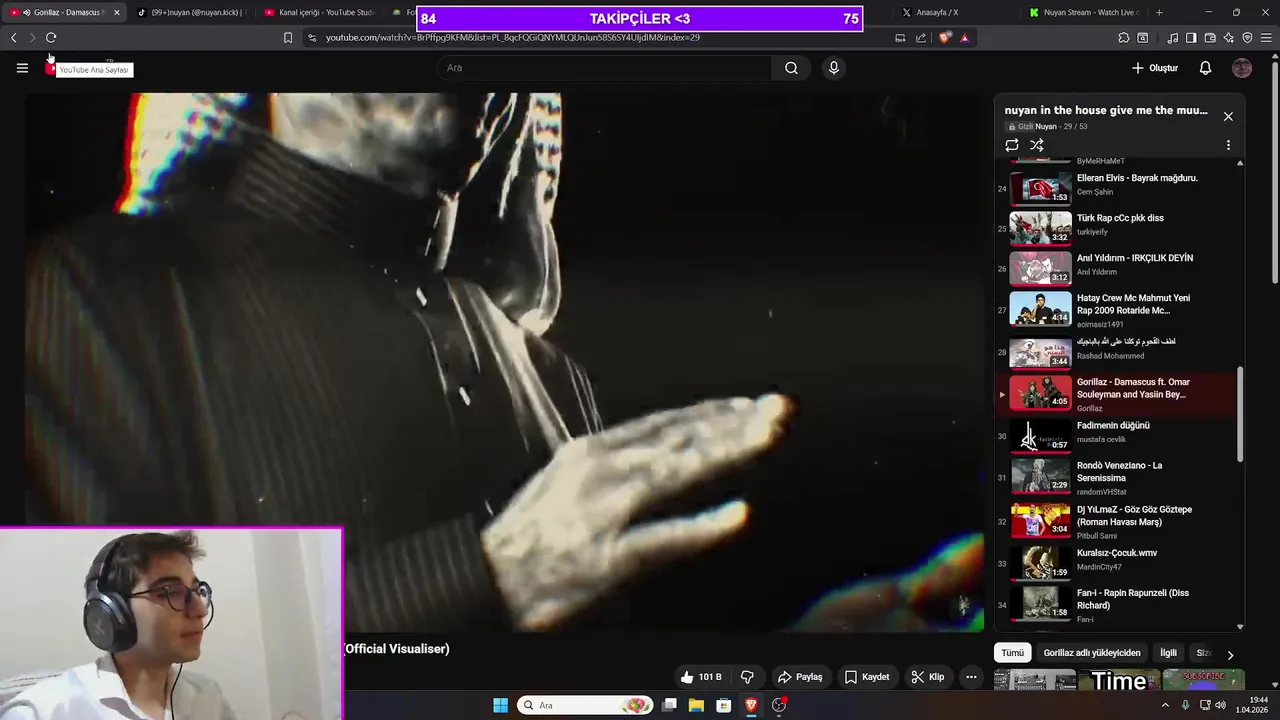Play Anıl Yıldırım - IRKÇILIK DEYİN from playlist
Viewport: 1280px width, 720px height.
[1118, 268]
